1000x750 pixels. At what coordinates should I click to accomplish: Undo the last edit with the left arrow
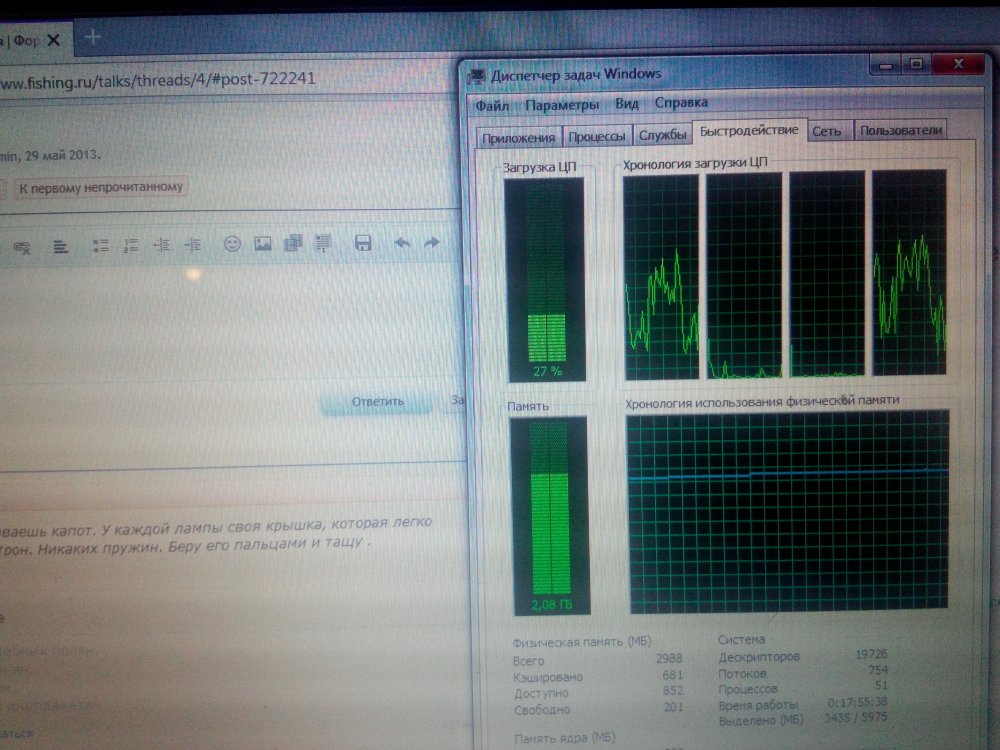(402, 243)
